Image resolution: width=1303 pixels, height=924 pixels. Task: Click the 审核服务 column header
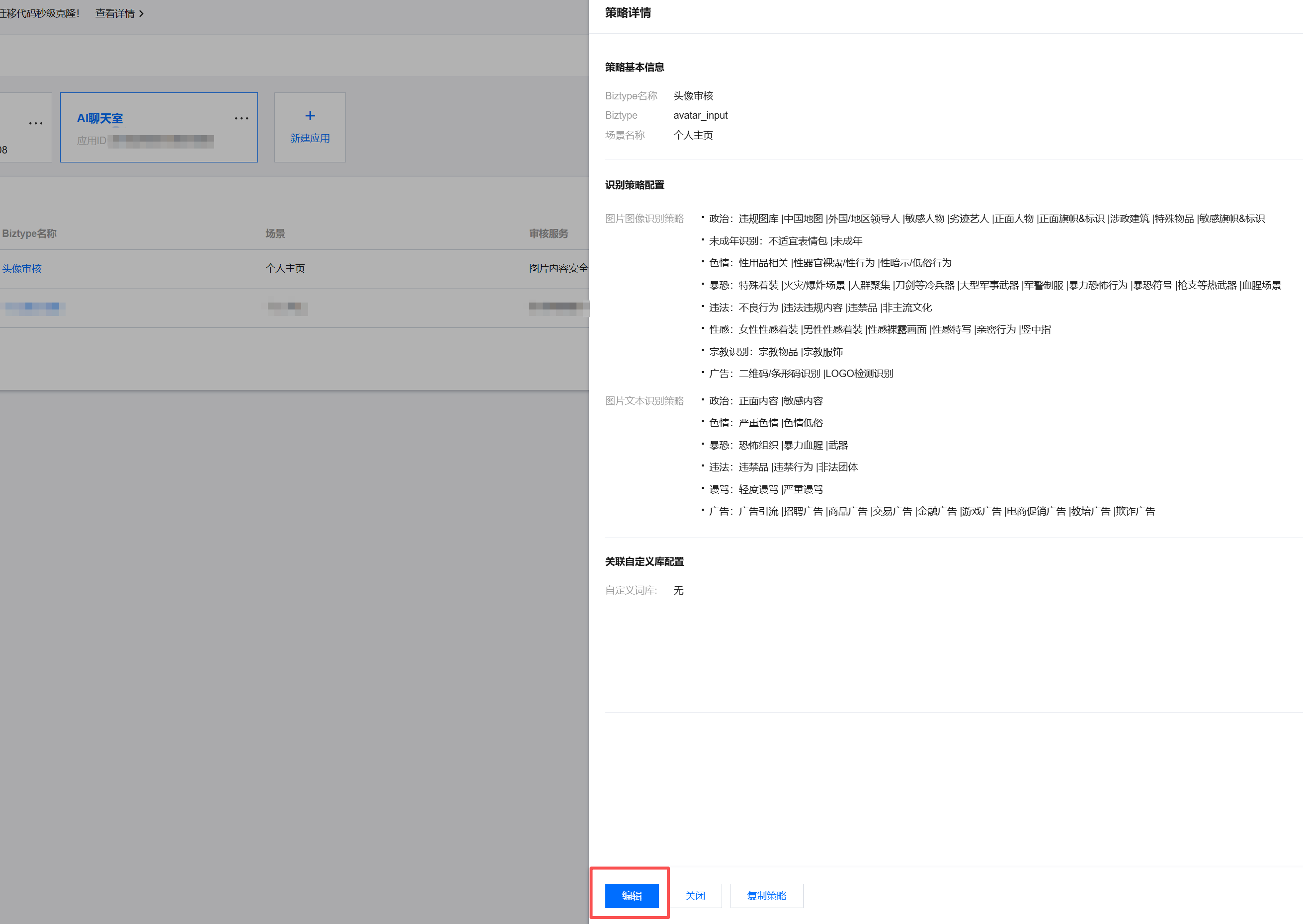(548, 234)
